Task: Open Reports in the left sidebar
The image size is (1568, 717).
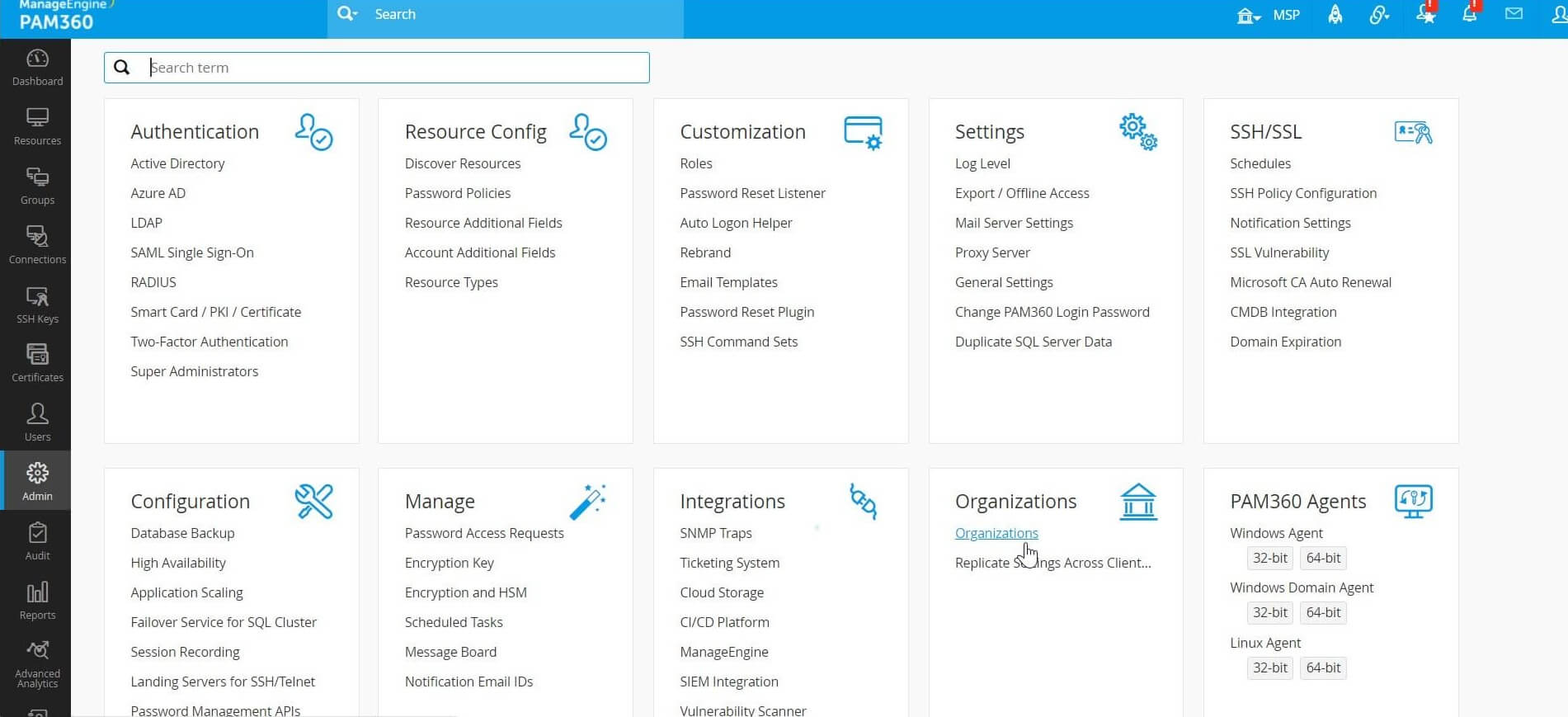Action: 37,601
